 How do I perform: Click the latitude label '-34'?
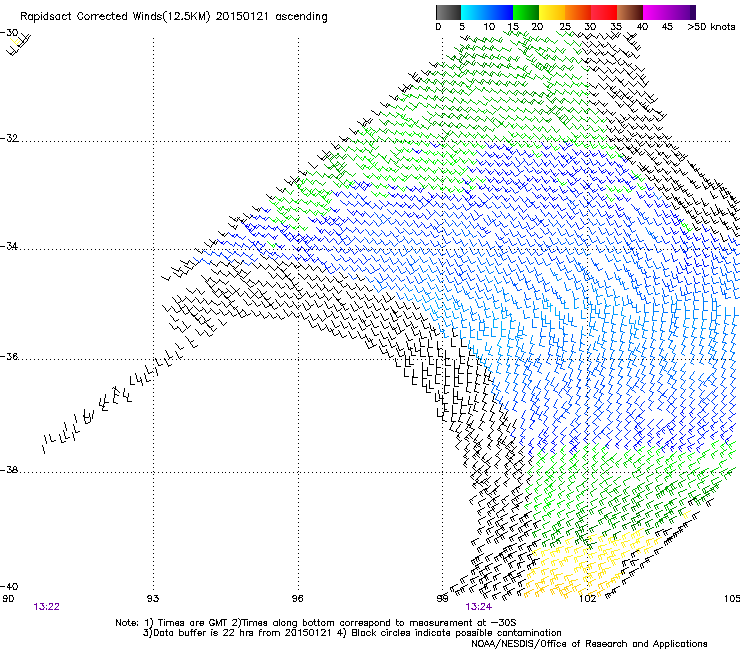pyautogui.click(x=9, y=246)
